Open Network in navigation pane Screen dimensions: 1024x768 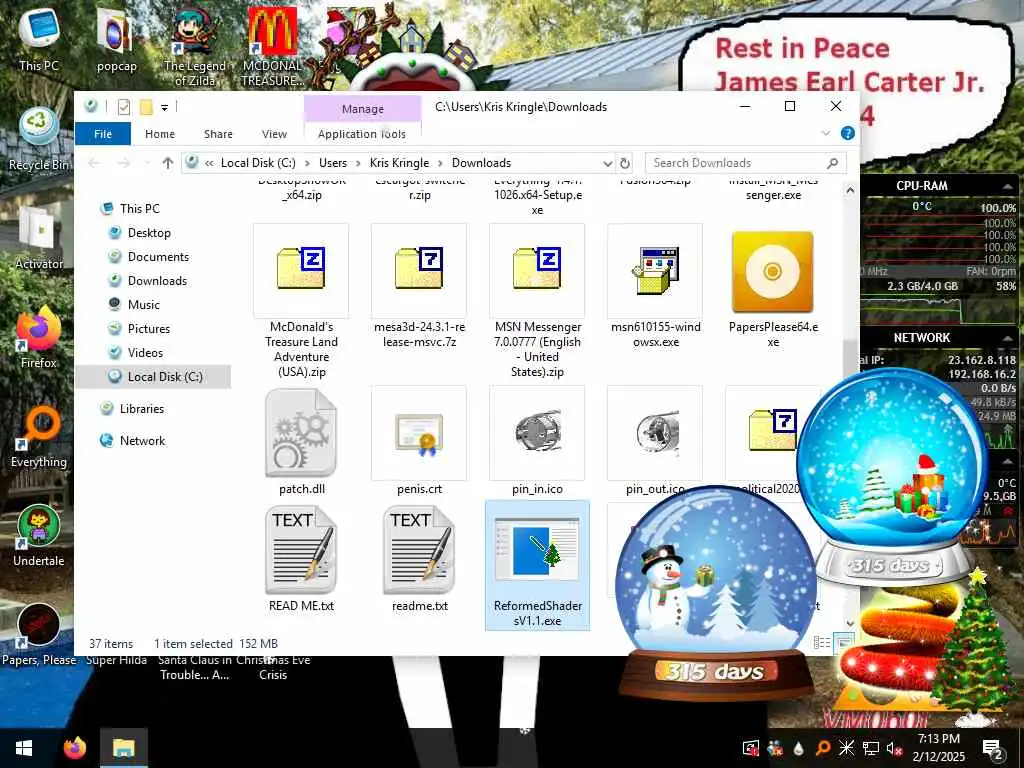(x=142, y=441)
